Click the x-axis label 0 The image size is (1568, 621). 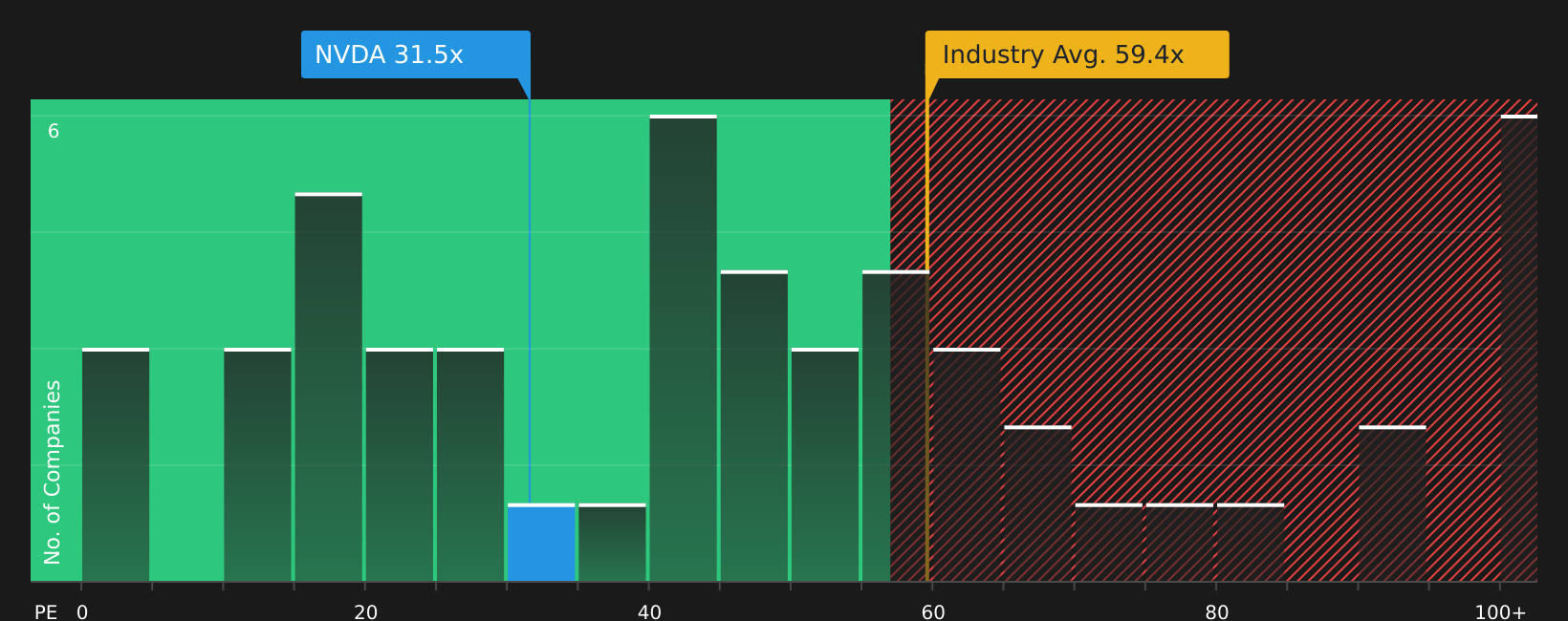pos(82,612)
